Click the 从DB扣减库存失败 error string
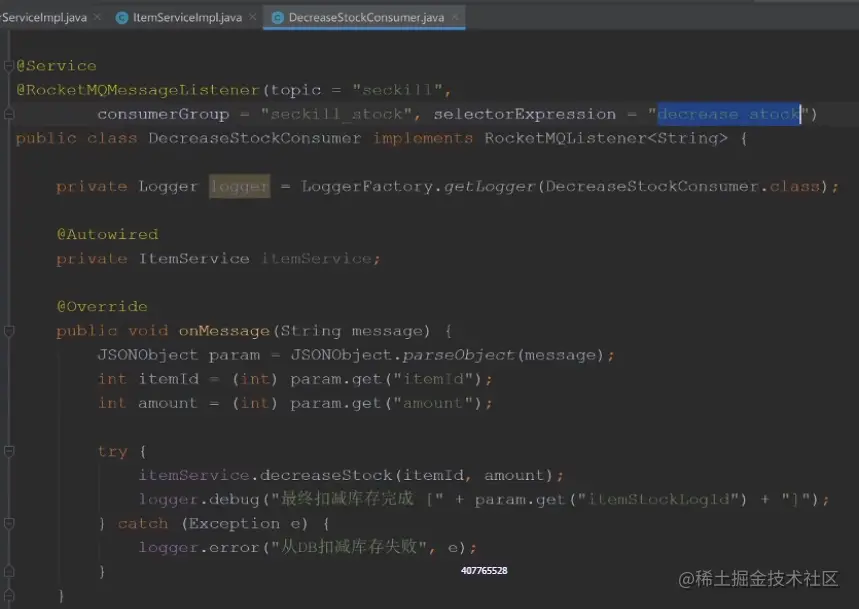Screen dimensions: 859x609 pyautogui.click(x=349, y=547)
